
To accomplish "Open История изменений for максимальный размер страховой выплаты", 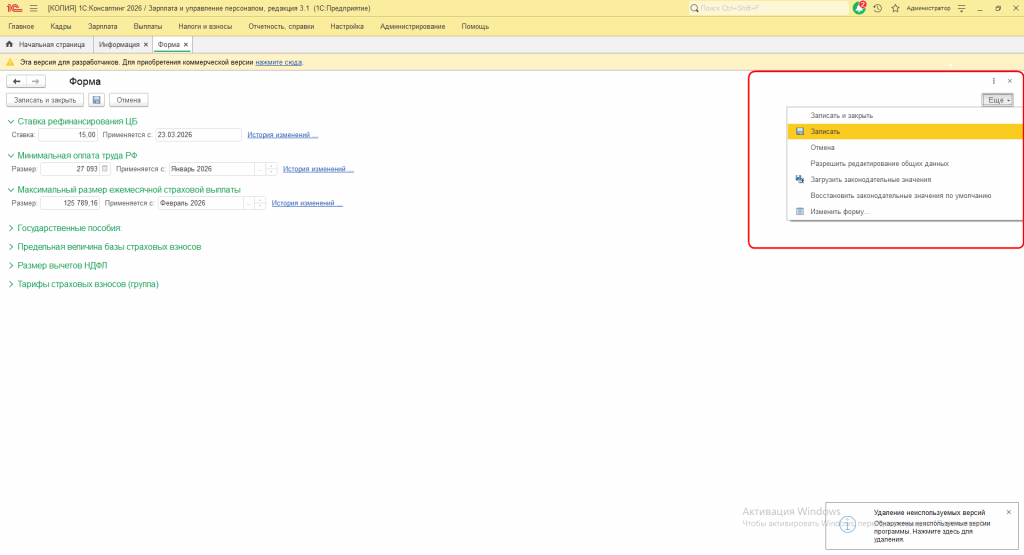I will pos(307,203).
